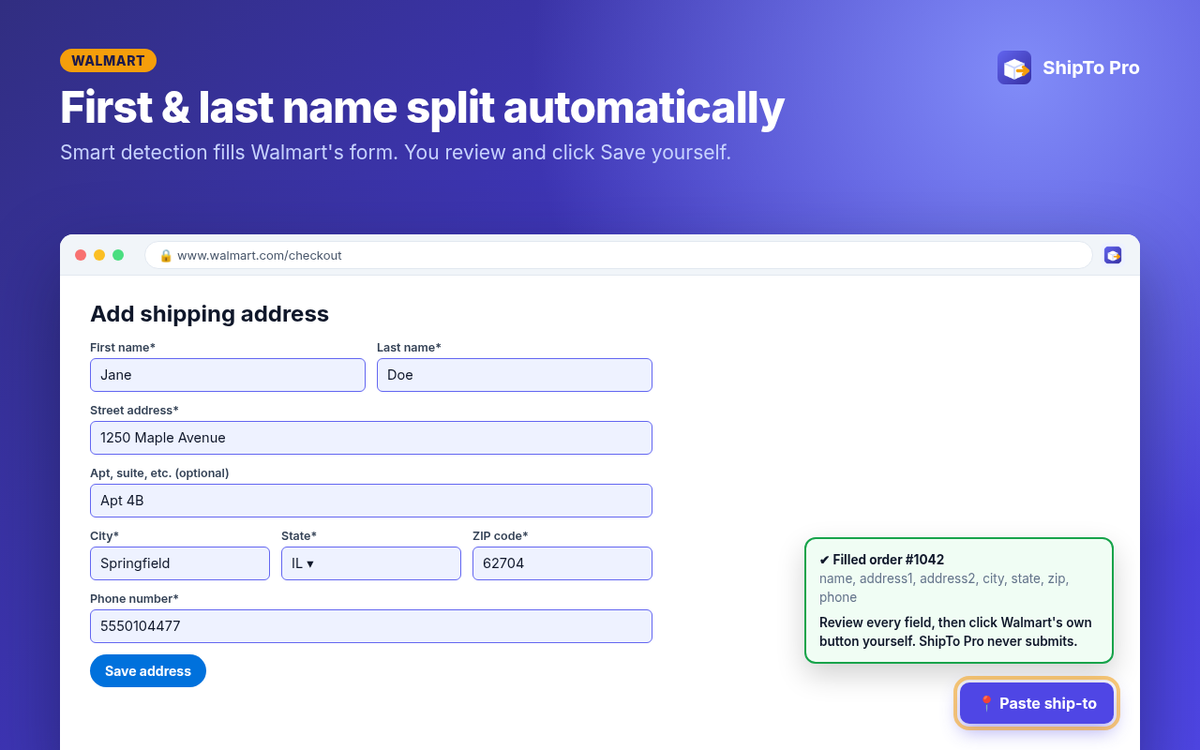The height and width of the screenshot is (750, 1200).
Task: Click the ZIP code field 62704
Action: 562,563
